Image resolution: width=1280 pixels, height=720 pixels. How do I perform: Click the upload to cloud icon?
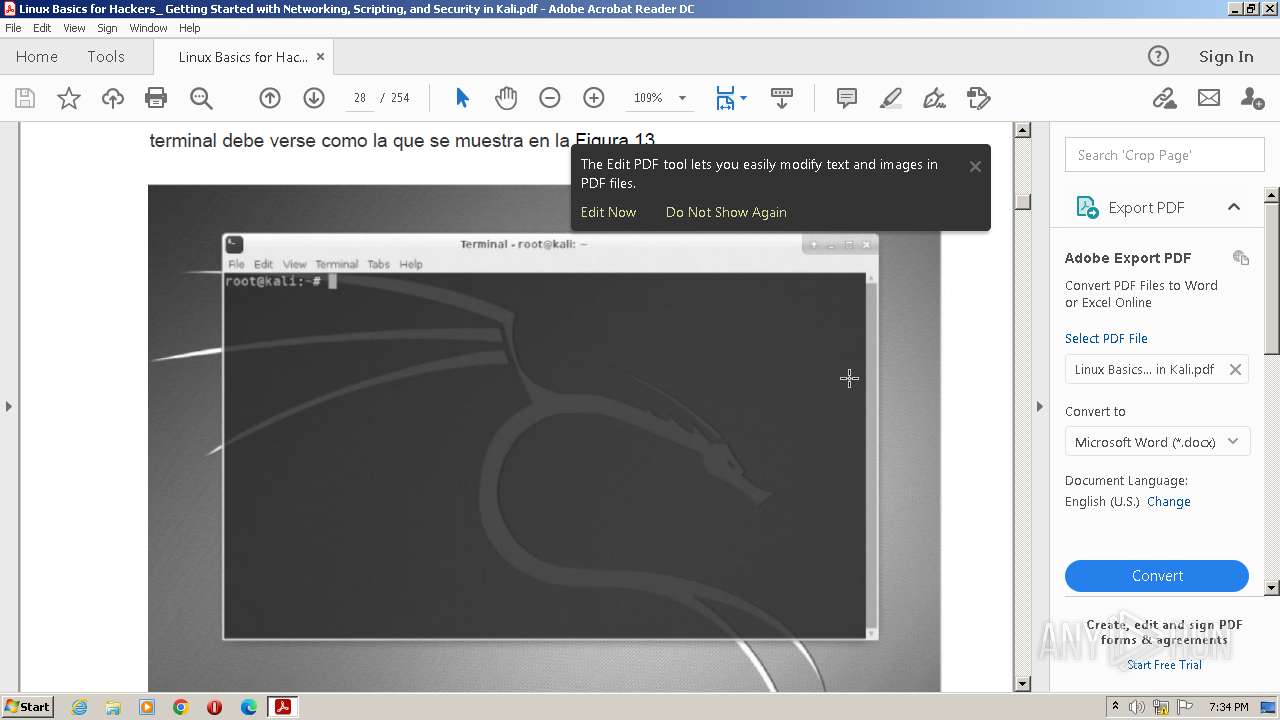(113, 98)
